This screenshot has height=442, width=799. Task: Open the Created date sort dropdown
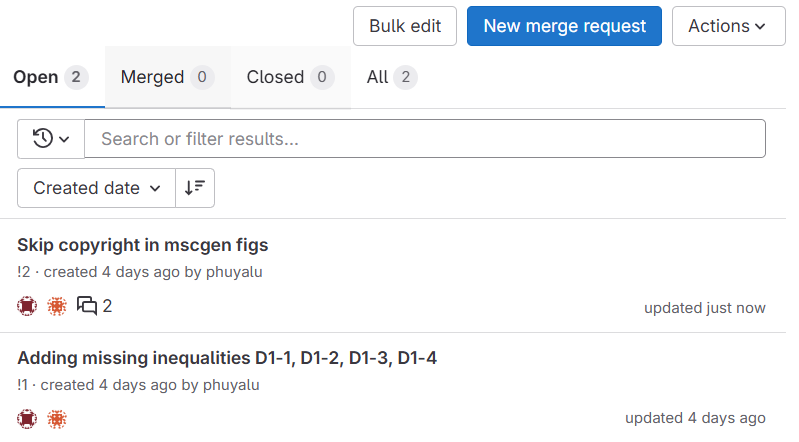click(96, 188)
